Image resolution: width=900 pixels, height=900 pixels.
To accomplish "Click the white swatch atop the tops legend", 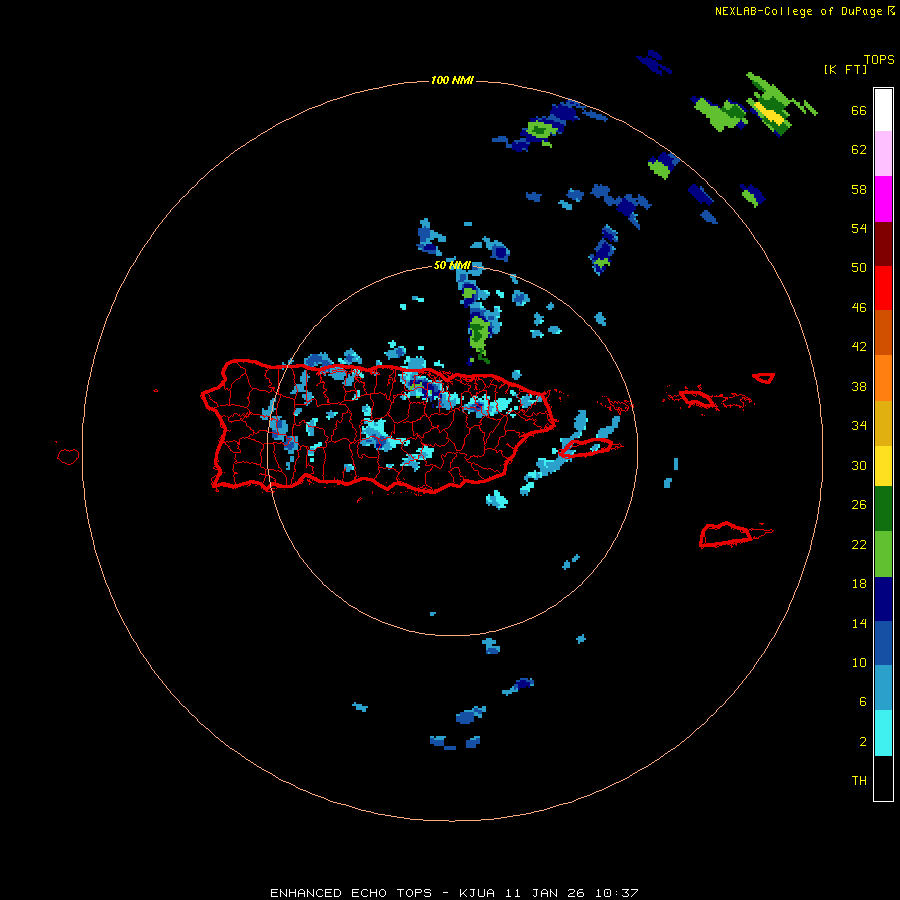I will coord(883,110).
